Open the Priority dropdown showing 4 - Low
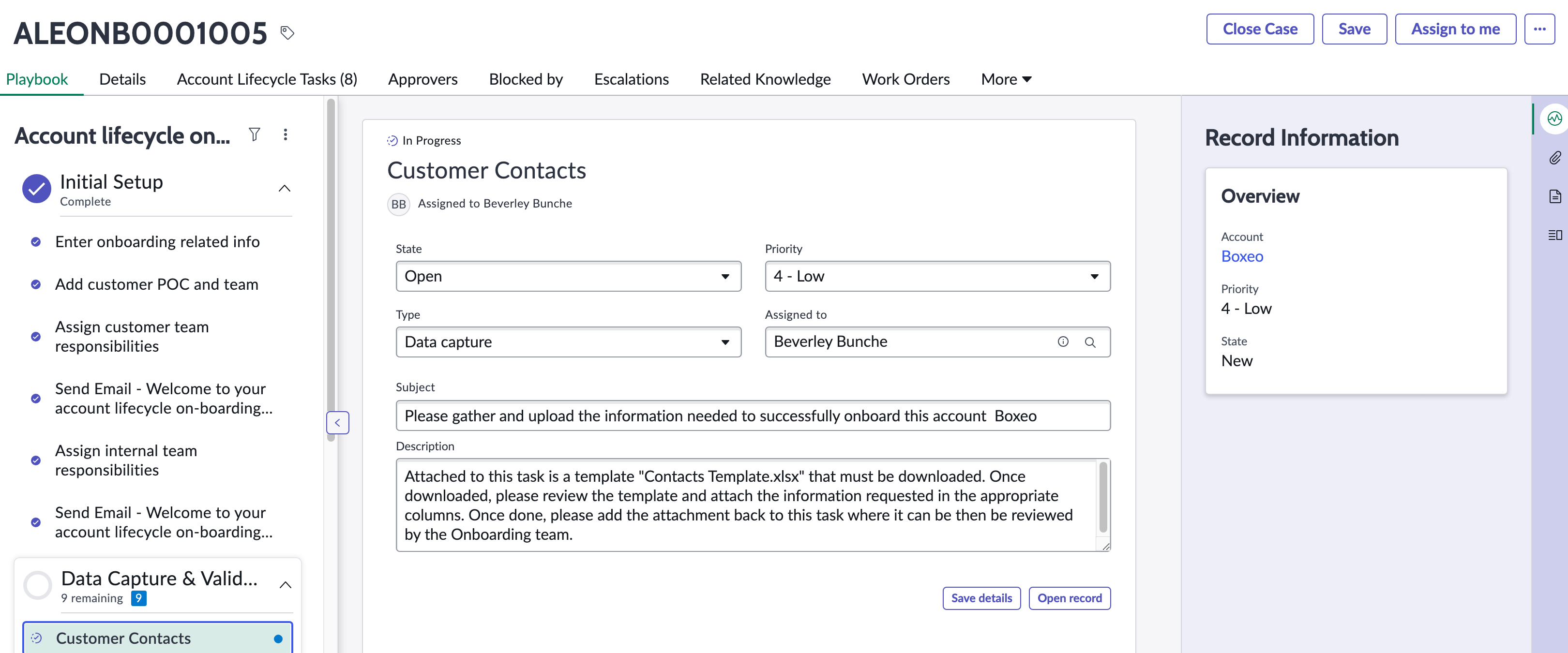This screenshot has height=653, width=1568. (x=937, y=276)
